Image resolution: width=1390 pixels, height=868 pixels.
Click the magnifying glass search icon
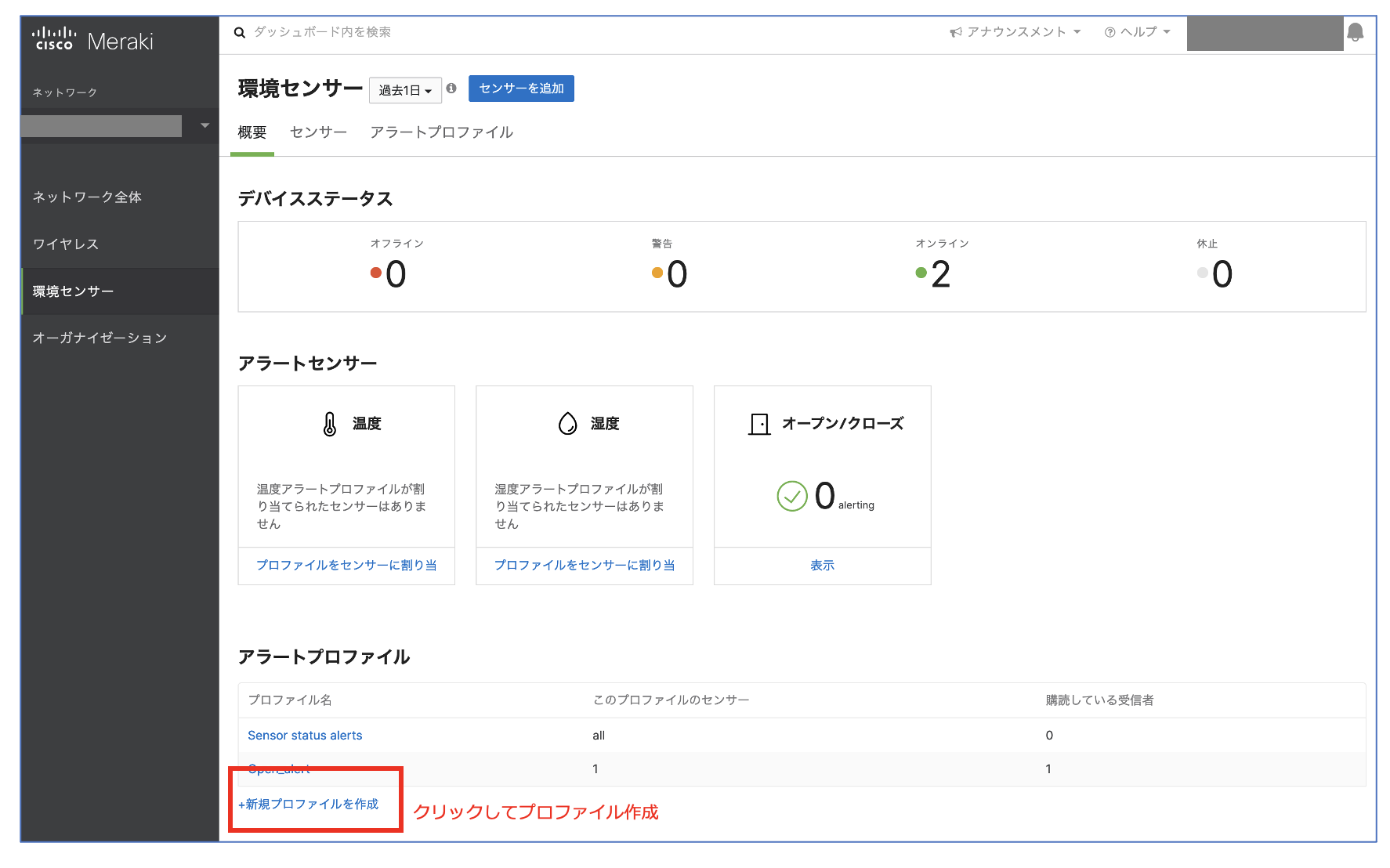click(240, 32)
